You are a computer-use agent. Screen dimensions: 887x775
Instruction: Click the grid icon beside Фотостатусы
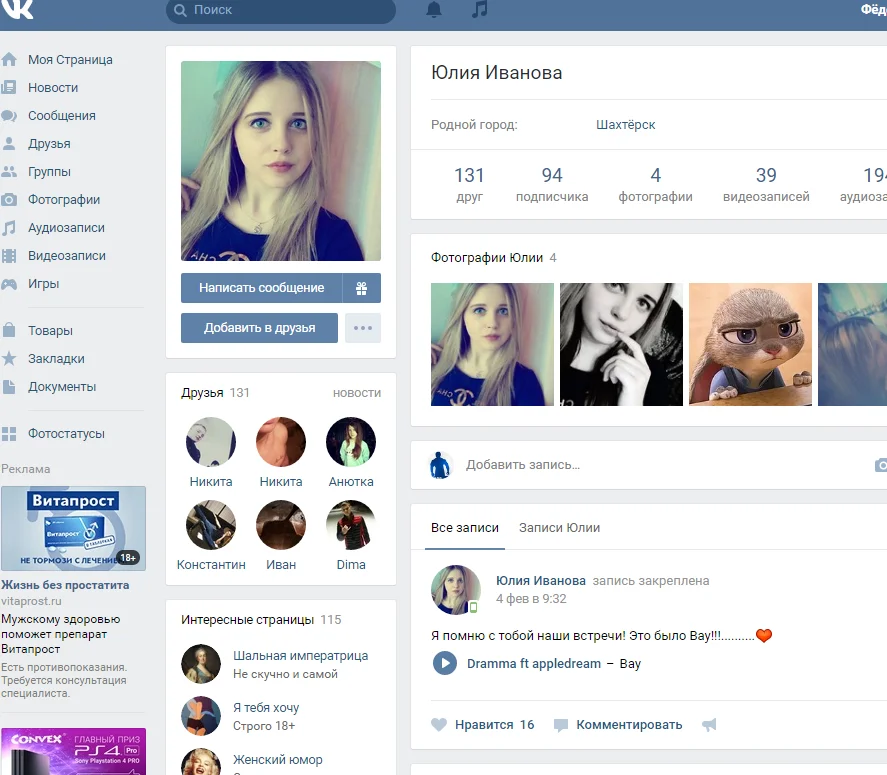click(x=9, y=434)
